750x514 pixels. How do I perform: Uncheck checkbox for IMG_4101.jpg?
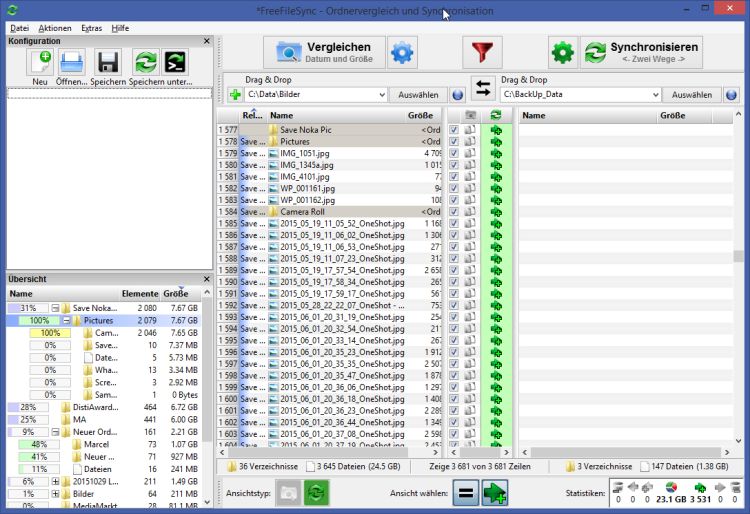[454, 176]
